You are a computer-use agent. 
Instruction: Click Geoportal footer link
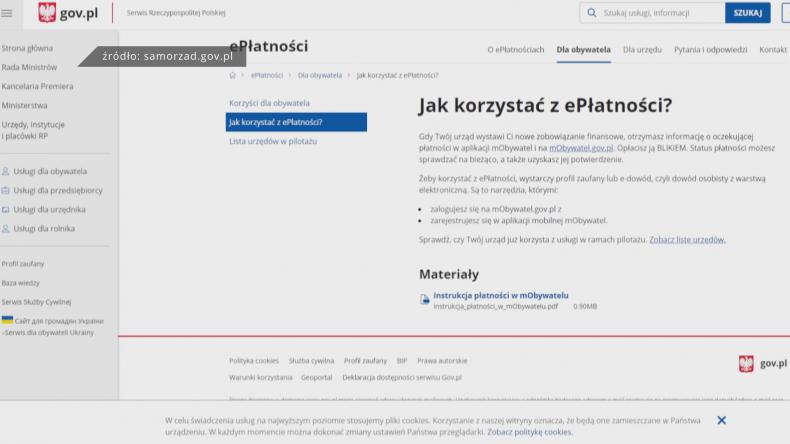point(316,377)
